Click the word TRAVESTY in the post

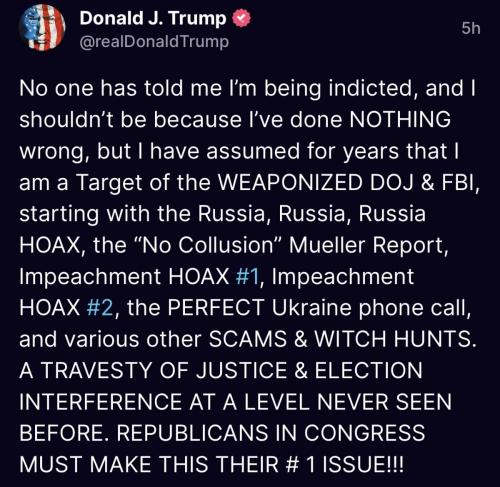97,370
